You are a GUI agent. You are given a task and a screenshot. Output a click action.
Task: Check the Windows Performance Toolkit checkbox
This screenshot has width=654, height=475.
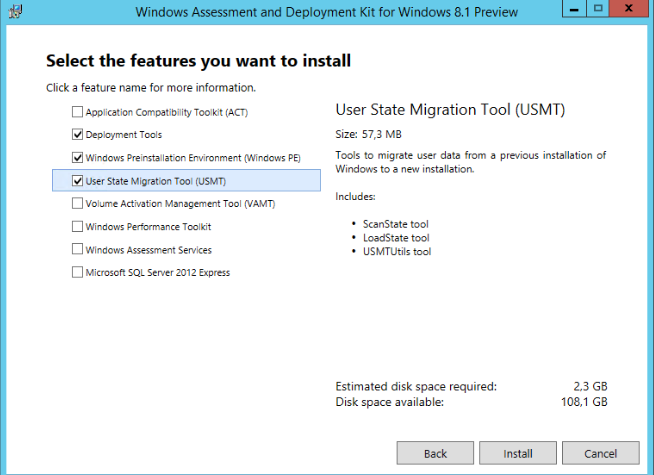77,227
